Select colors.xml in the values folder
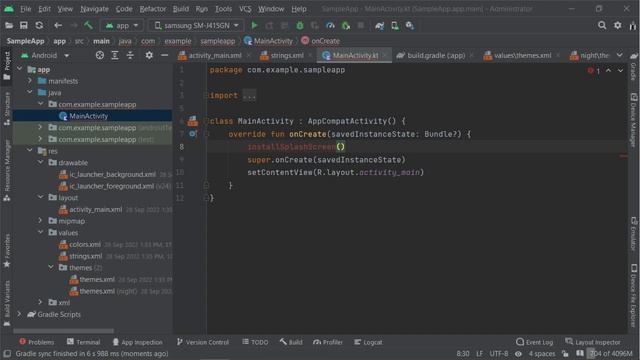This screenshot has height=360, width=640. click(85, 244)
